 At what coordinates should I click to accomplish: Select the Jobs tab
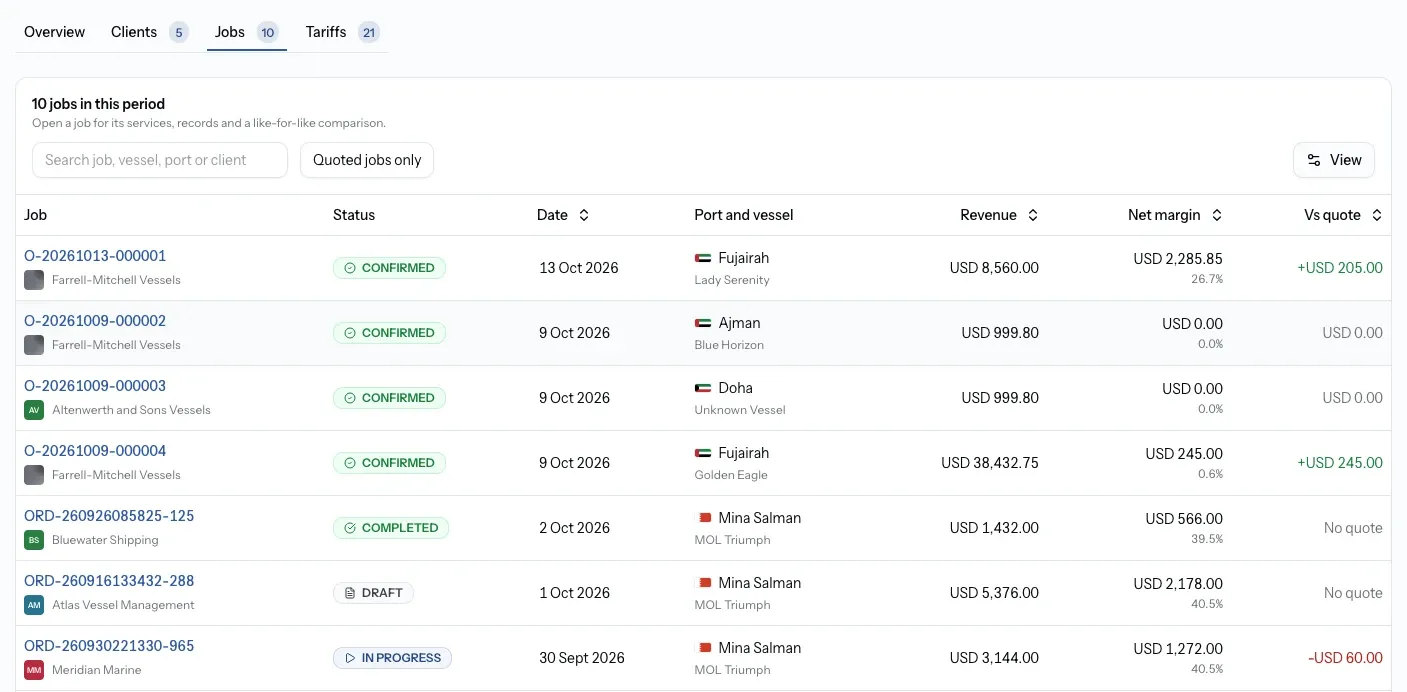coord(247,32)
